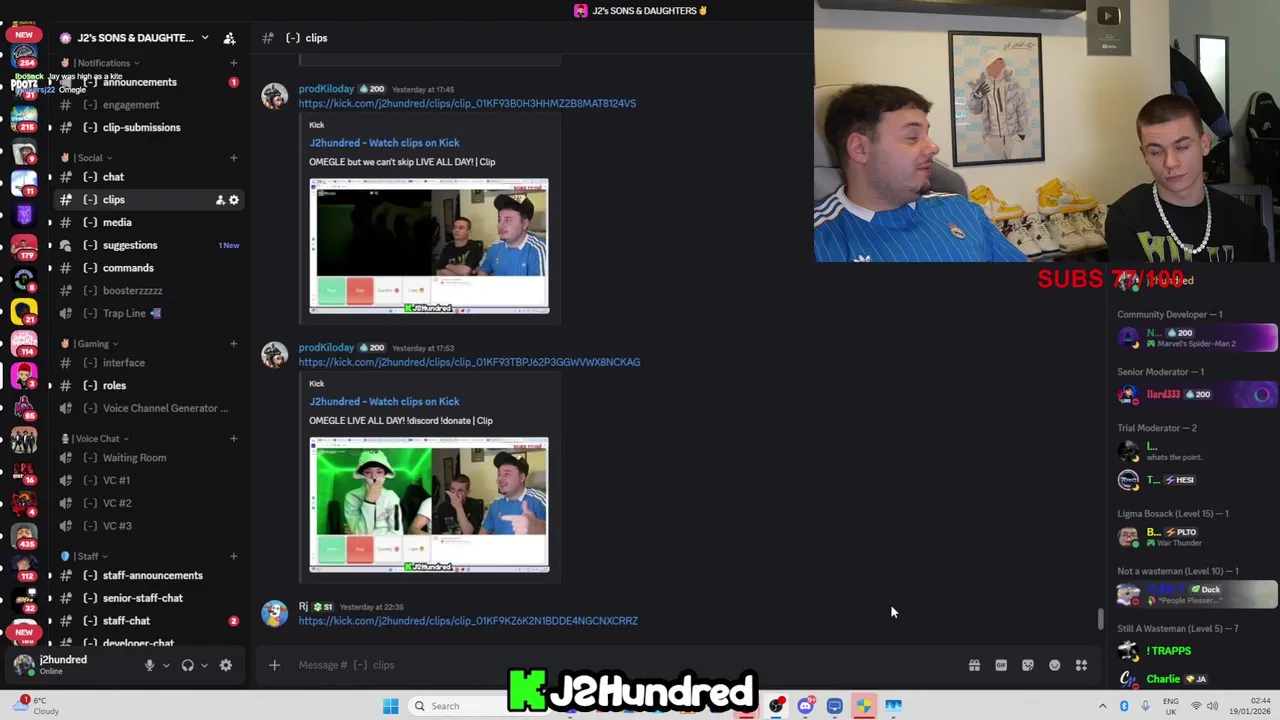Open the roles channel
The height and width of the screenshot is (720, 1280).
coord(147,385)
